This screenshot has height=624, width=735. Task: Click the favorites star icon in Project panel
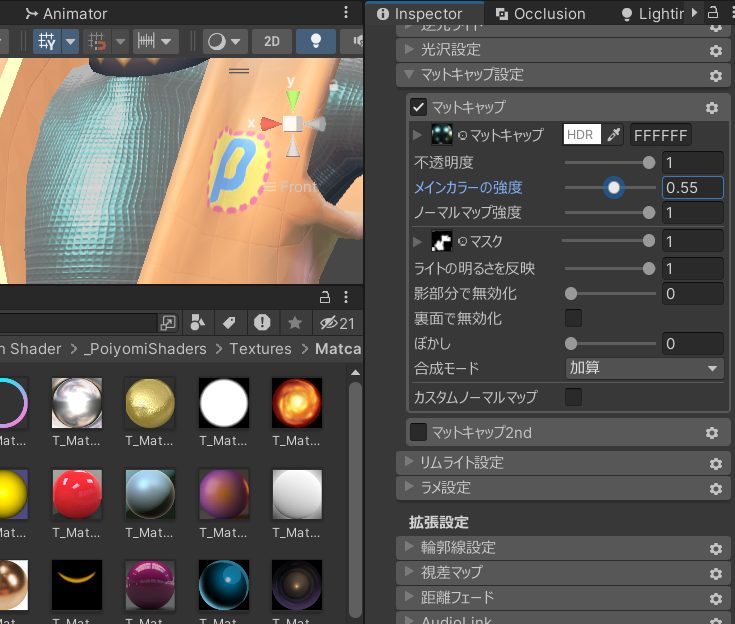pyautogui.click(x=295, y=323)
